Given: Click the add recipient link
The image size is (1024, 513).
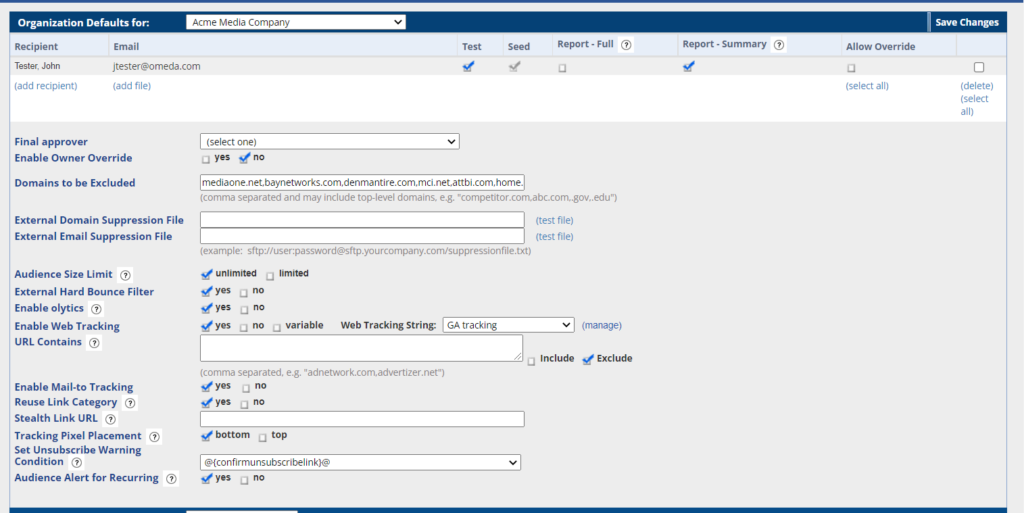Looking at the screenshot, I should [x=46, y=86].
